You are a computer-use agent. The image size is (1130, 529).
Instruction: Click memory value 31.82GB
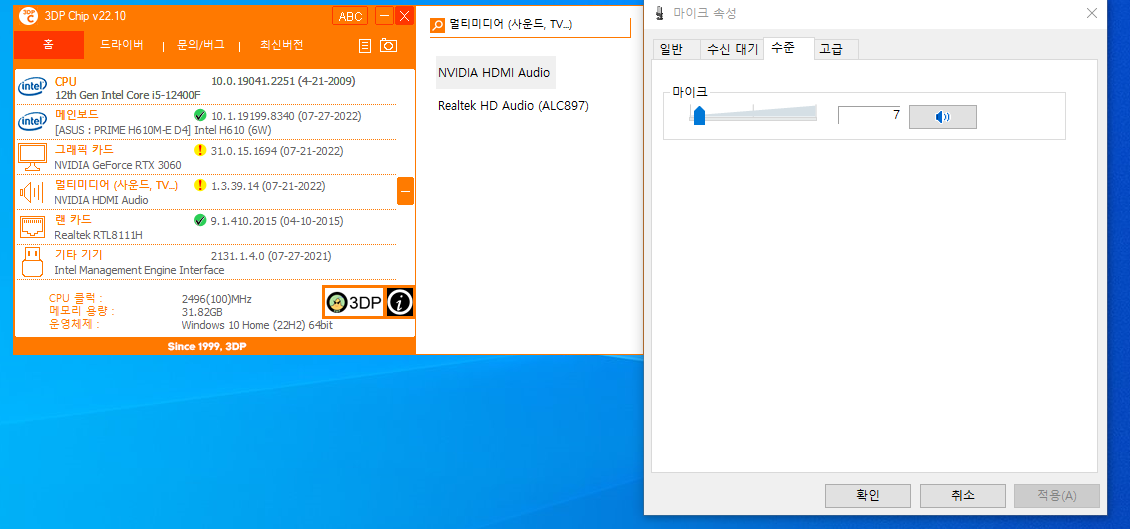coord(203,312)
